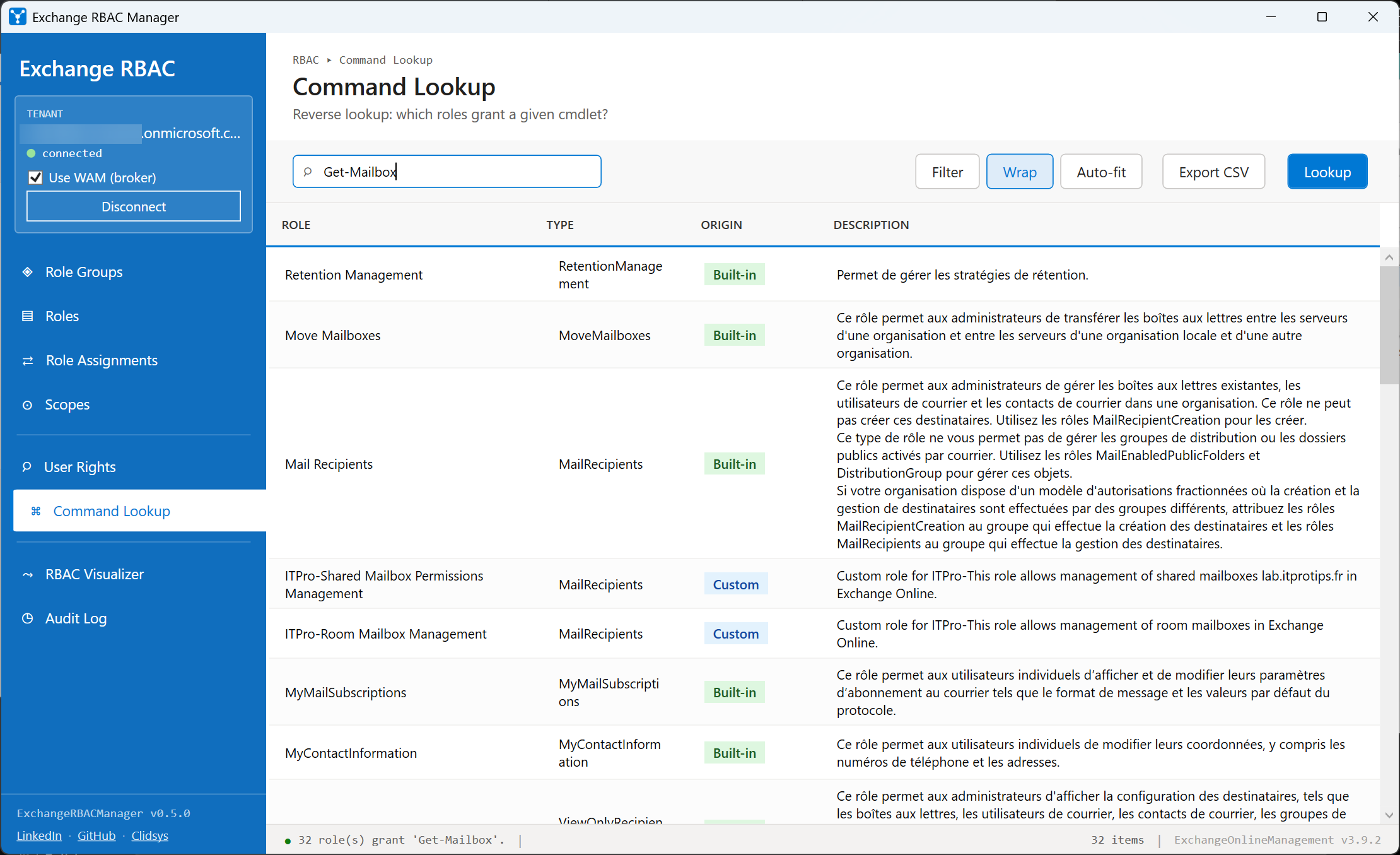Sort by TYPE column header
Image resolution: width=1400 pixels, height=855 pixels.
(560, 225)
